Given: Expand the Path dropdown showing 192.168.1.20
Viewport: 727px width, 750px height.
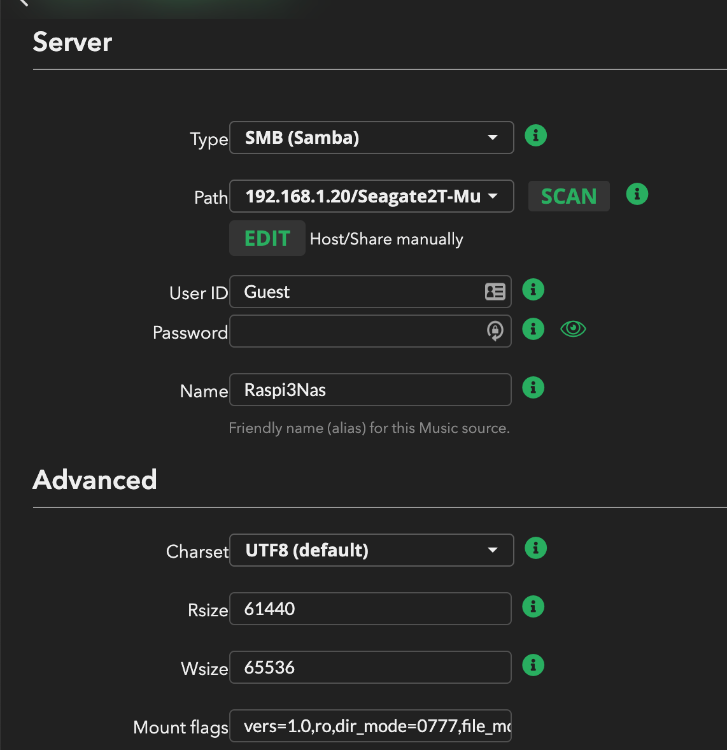Looking at the screenshot, I should click(x=371, y=196).
